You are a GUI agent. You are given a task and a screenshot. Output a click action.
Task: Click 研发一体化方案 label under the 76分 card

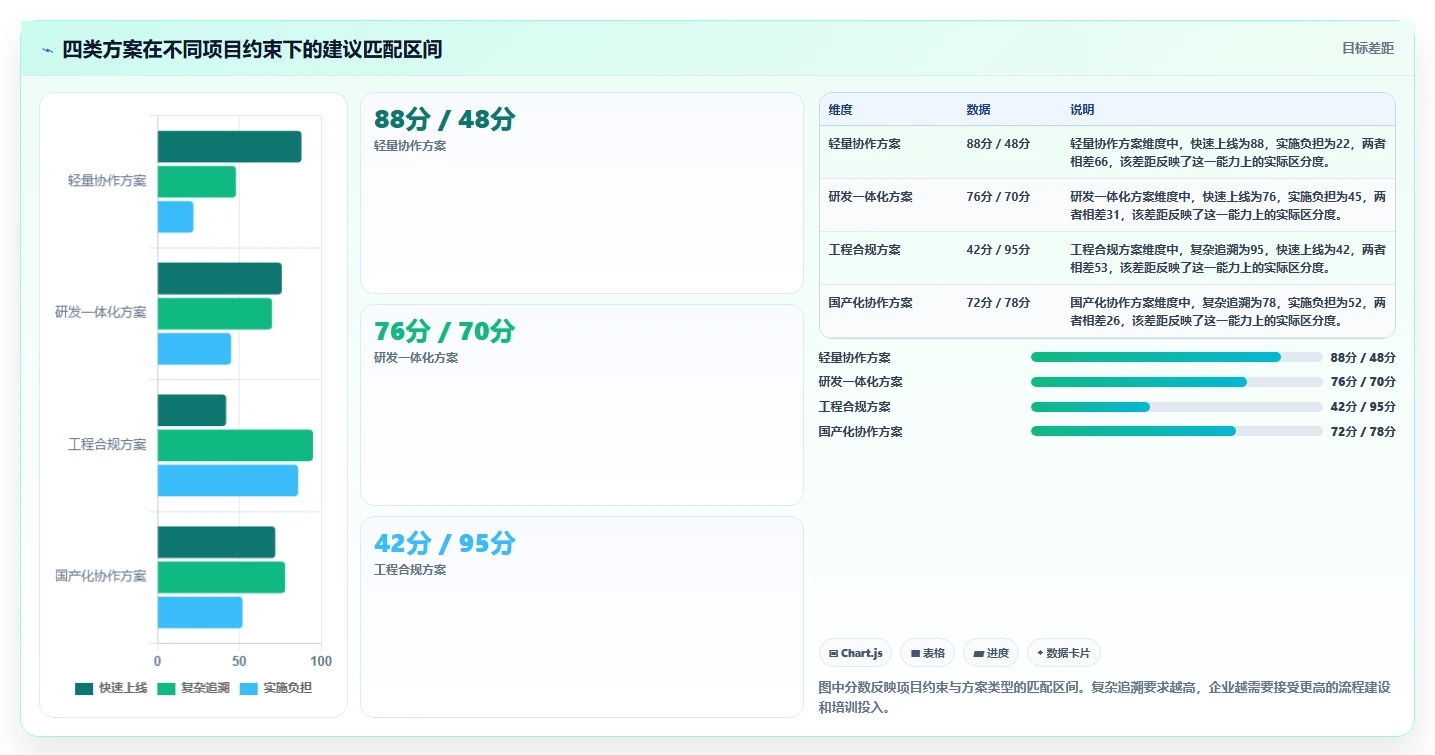pyautogui.click(x=416, y=358)
